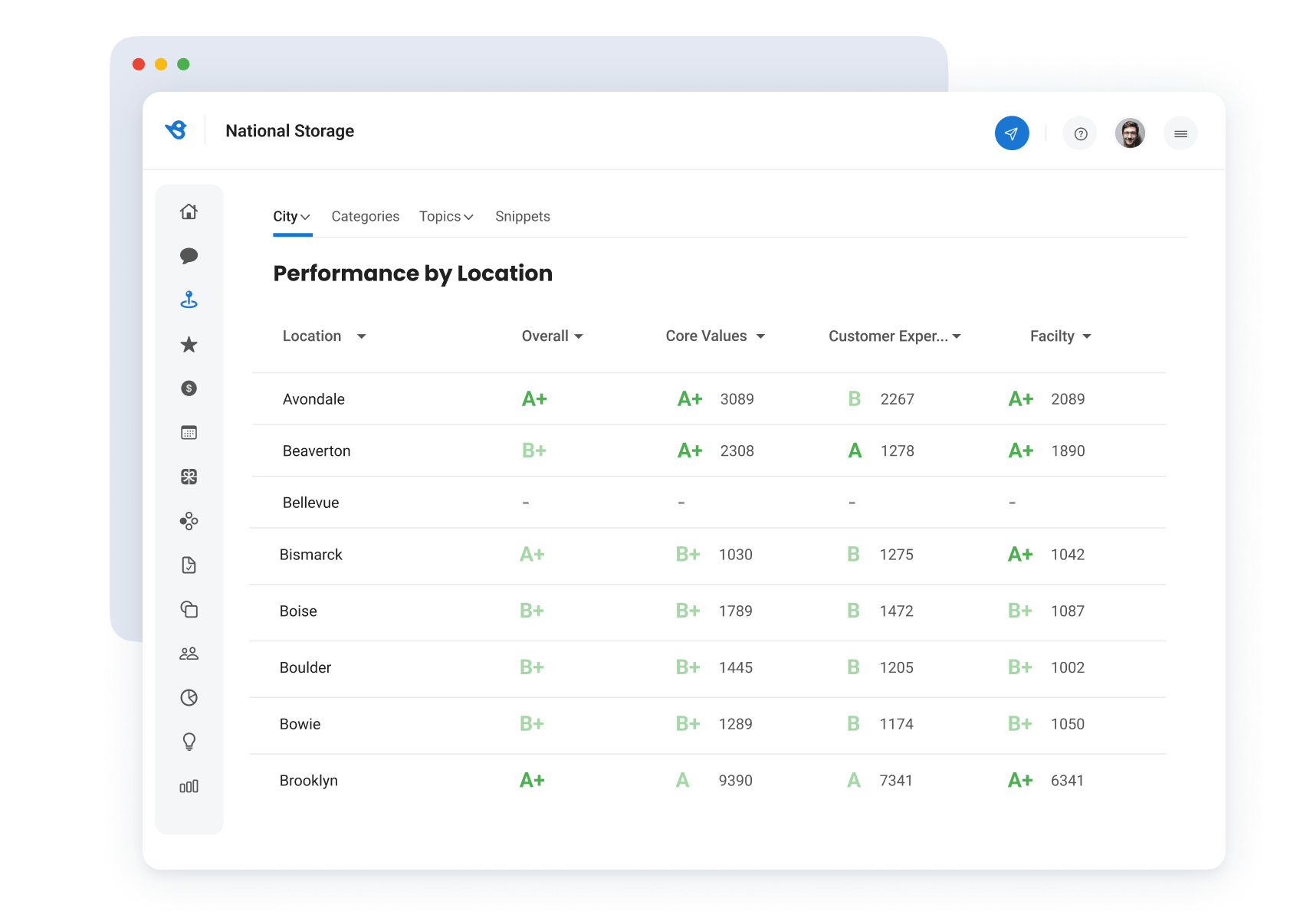The height and width of the screenshot is (924, 1313).
Task: Select the Bellevue location row
Action: coord(709,503)
